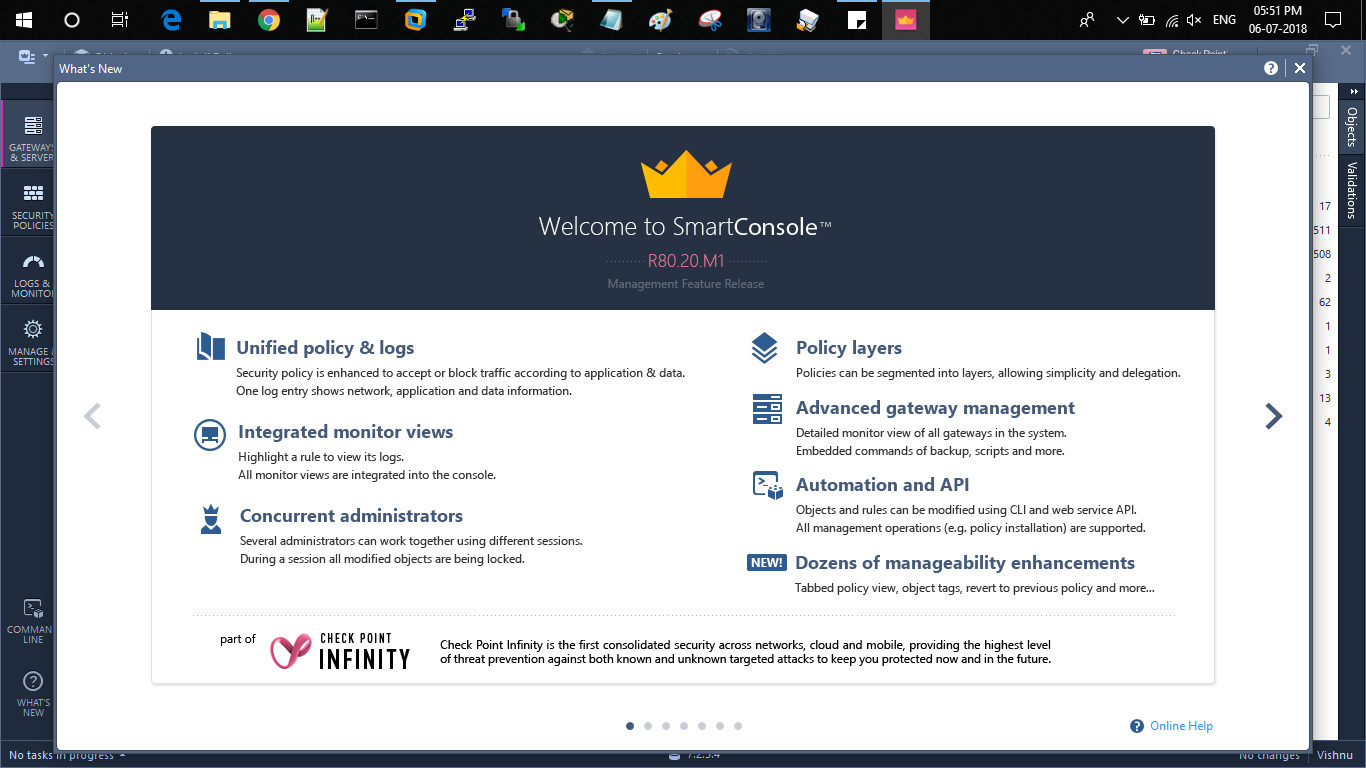The height and width of the screenshot is (768, 1366).
Task: Go to the previous What's New slide
Action: click(92, 416)
